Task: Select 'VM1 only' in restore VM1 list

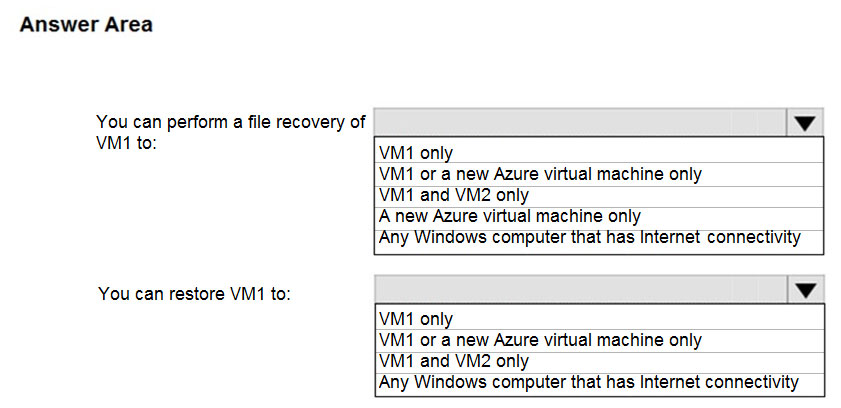Action: tap(416, 319)
